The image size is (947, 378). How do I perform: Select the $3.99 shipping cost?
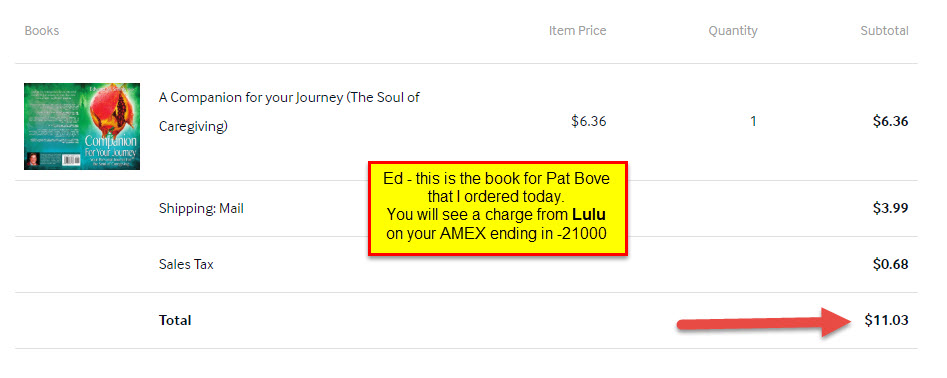[890, 208]
